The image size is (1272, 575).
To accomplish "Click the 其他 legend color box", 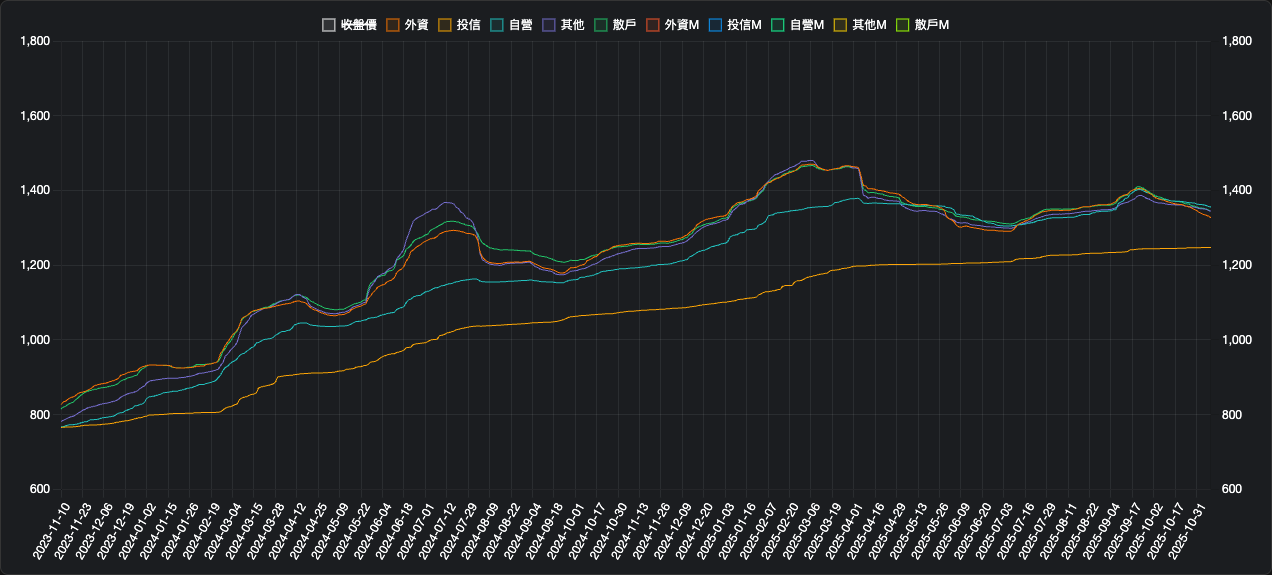I will pos(548,24).
